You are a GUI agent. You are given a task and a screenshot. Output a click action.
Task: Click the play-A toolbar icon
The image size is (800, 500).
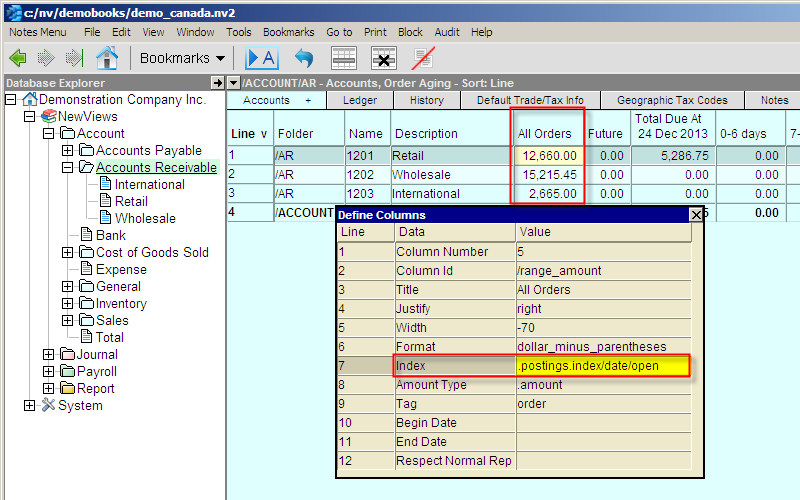click(262, 58)
